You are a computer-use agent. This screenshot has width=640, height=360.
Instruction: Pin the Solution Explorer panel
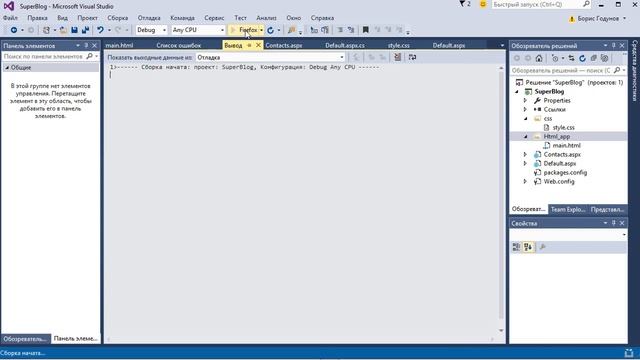click(613, 46)
